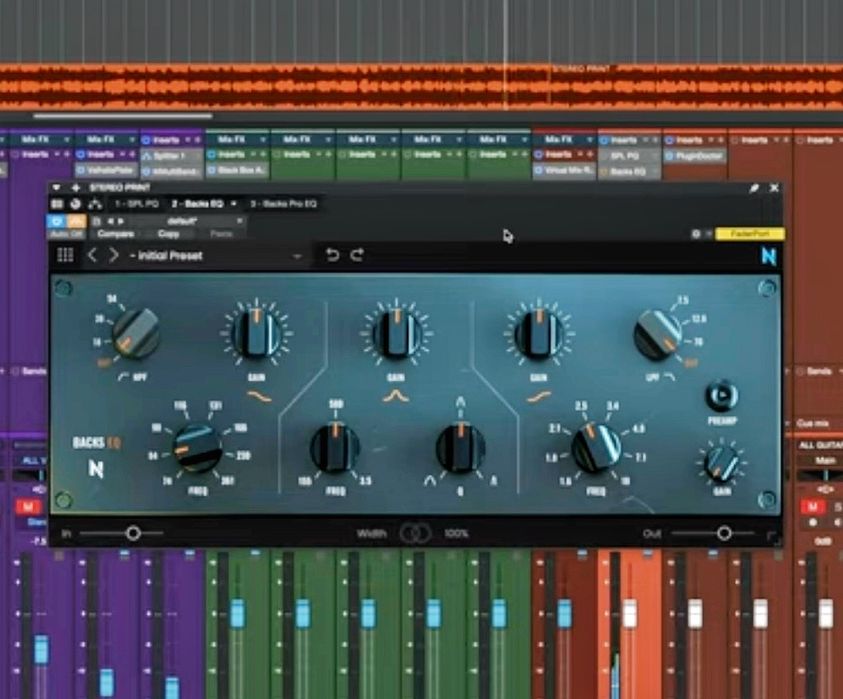Mute the rightmost red channel M button
This screenshot has width=843, height=699.
813,507
